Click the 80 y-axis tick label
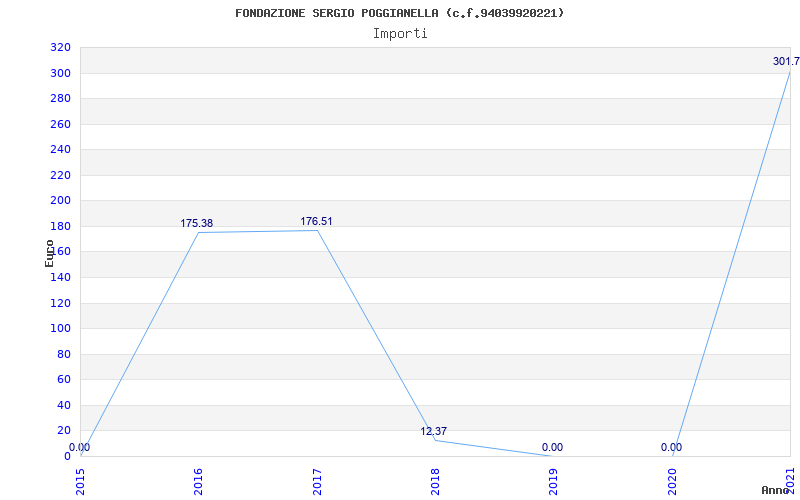 pyautogui.click(x=64, y=355)
